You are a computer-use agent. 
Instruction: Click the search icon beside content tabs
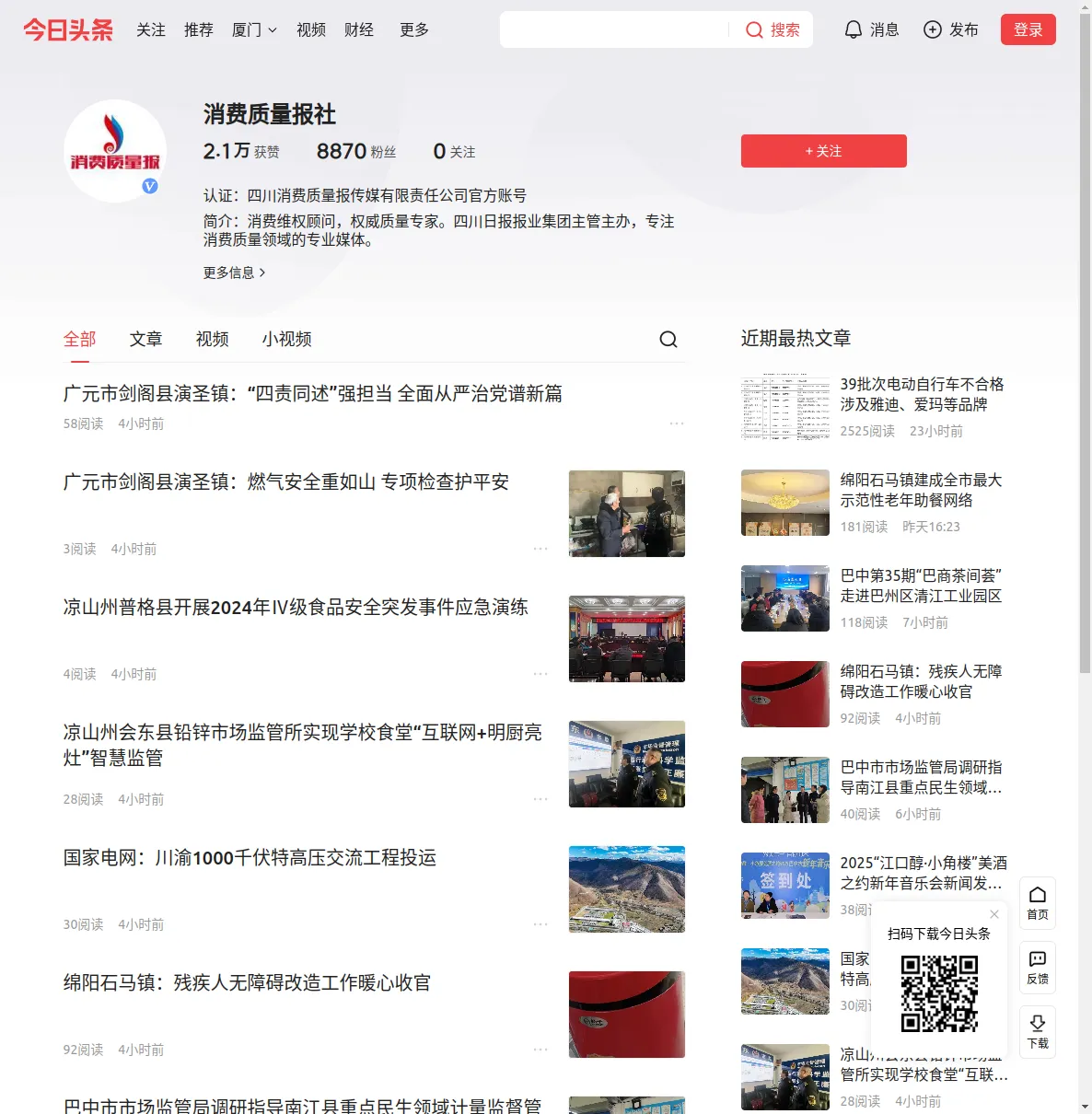(668, 340)
